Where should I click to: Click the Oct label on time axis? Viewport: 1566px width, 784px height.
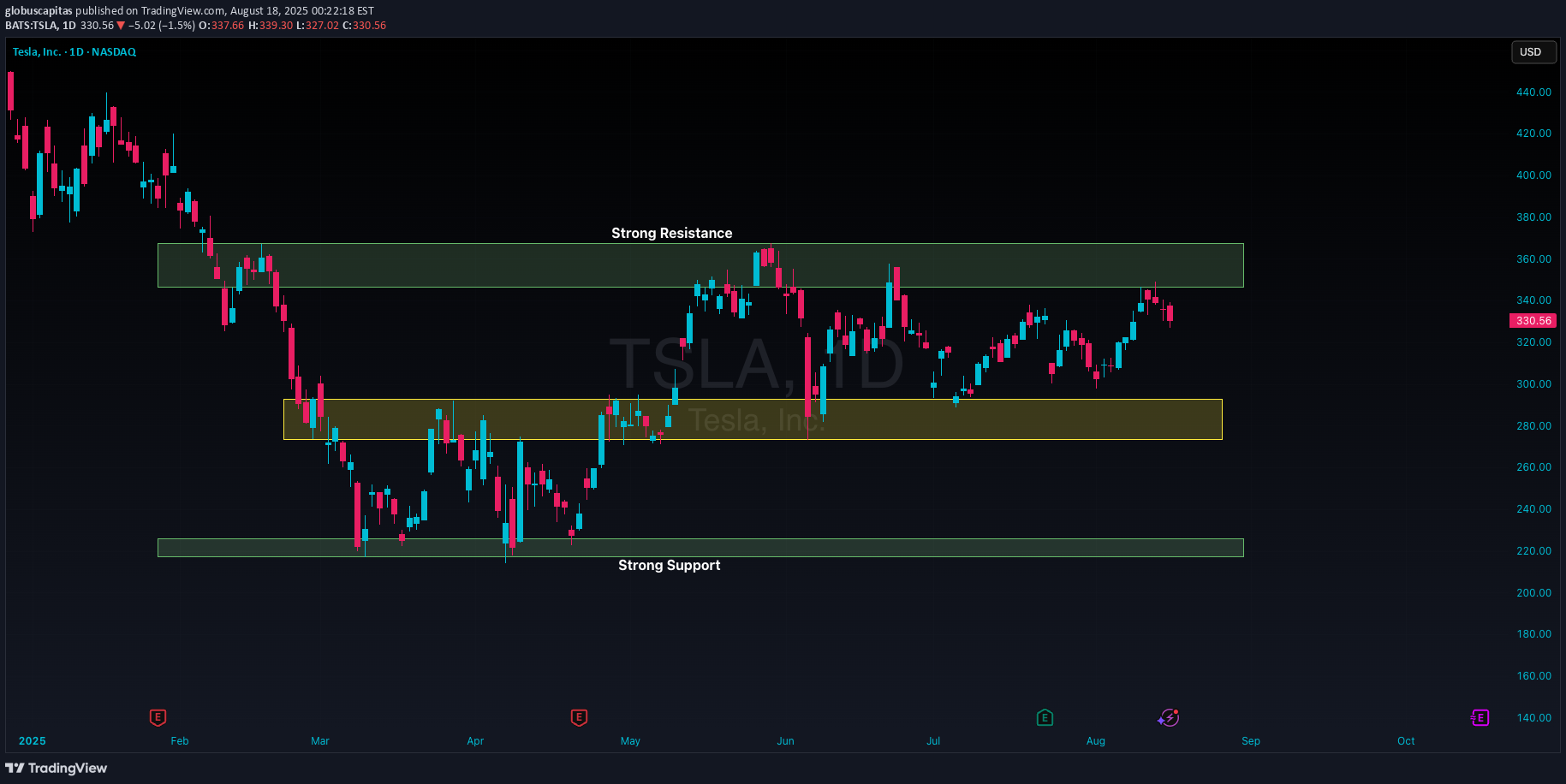(x=1406, y=741)
